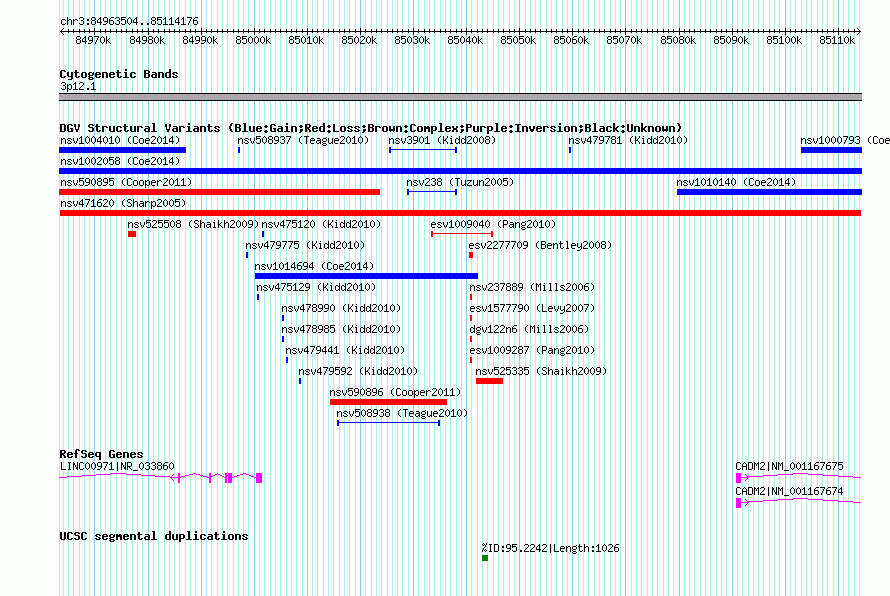Click the UCSC segmental duplications heading
The image size is (890, 596).
point(154,536)
